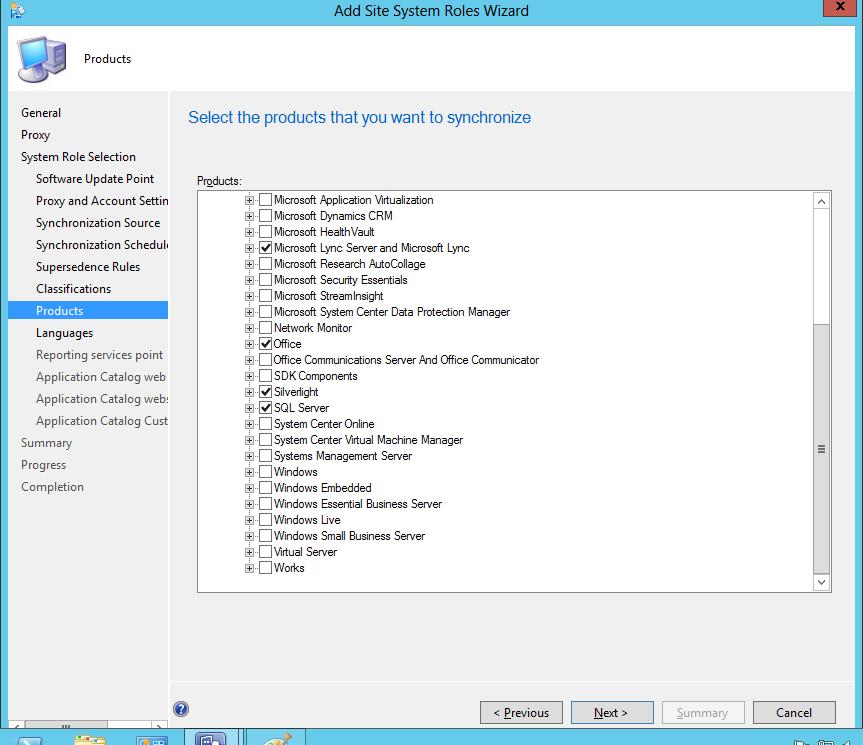Screen dimensions: 863x745
Task: Check the Windows product checkbox
Action: (265, 472)
